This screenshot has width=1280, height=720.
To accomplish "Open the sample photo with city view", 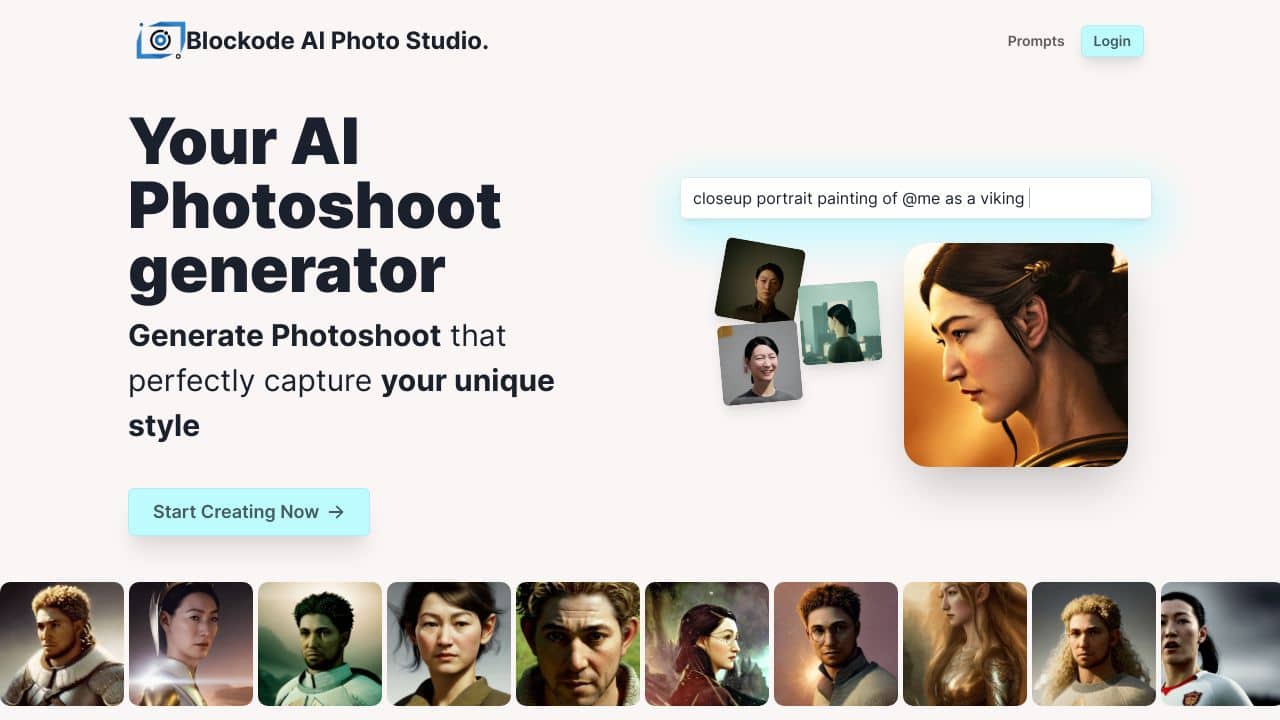I will click(840, 322).
